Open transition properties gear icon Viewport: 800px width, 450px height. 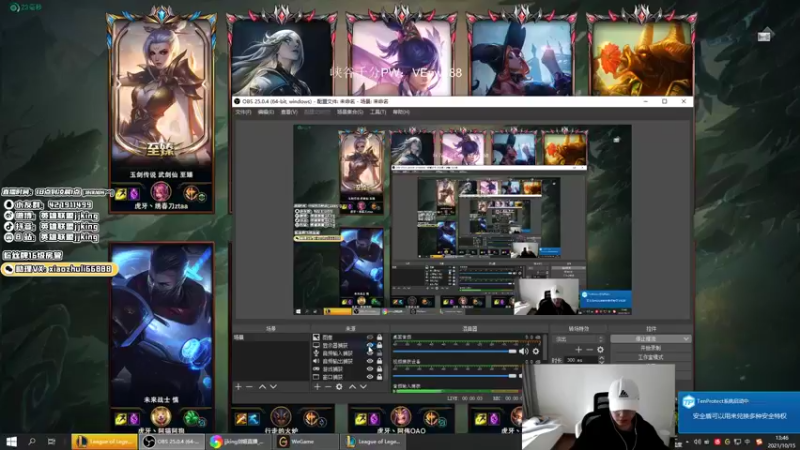(601, 349)
